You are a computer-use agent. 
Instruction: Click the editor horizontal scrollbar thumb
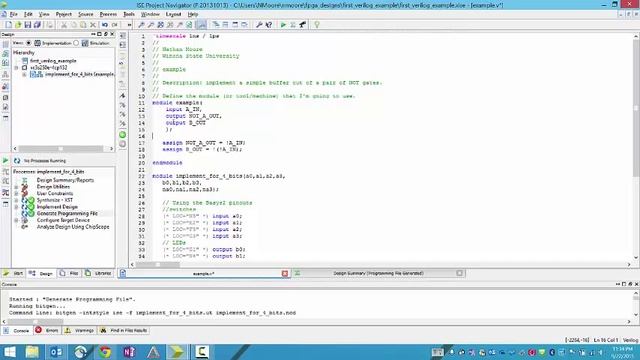point(158,264)
